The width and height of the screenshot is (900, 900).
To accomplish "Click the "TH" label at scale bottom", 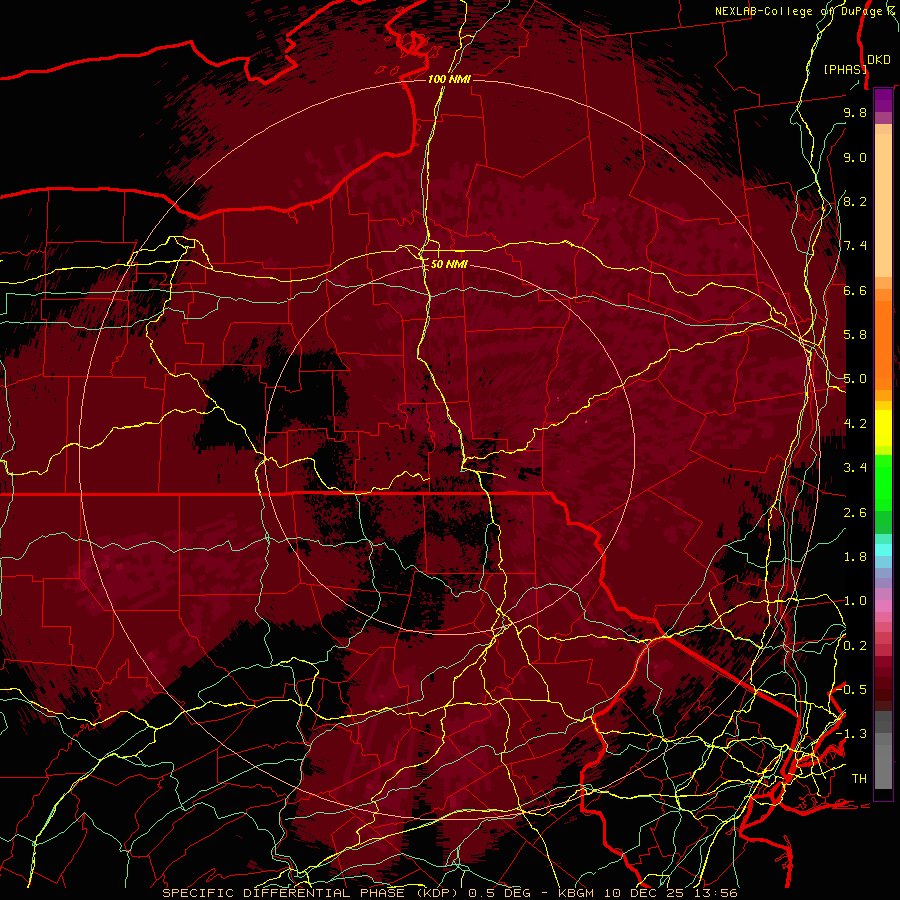I will [859, 779].
